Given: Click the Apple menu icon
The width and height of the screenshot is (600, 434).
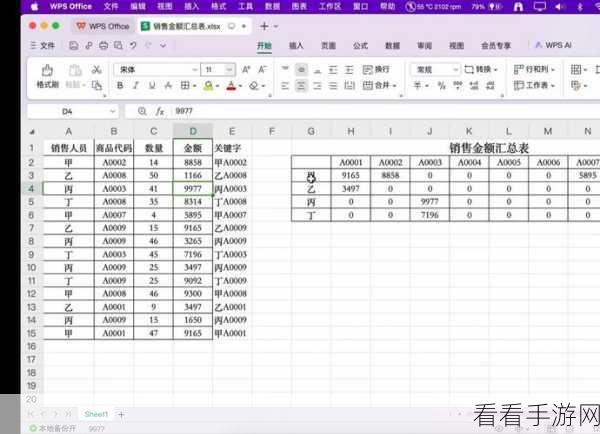Looking at the screenshot, I should (34, 7).
